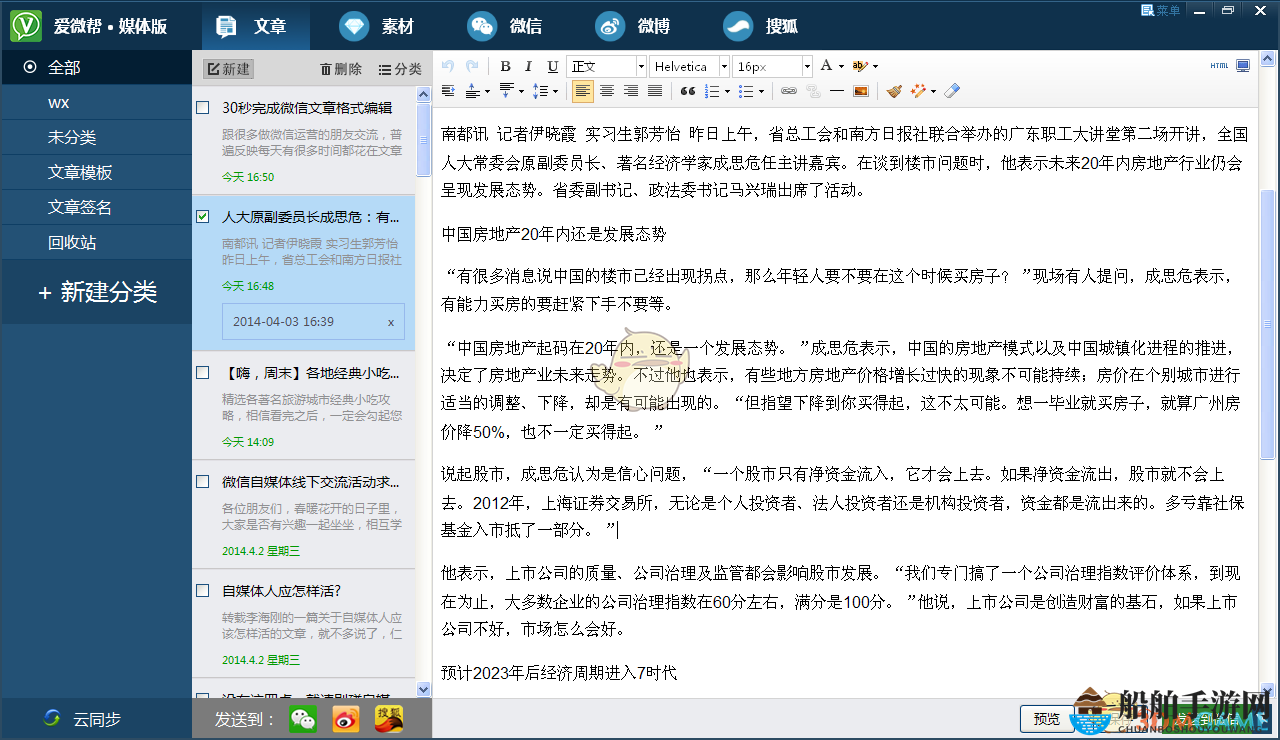Toggle bold formatting

click(506, 66)
